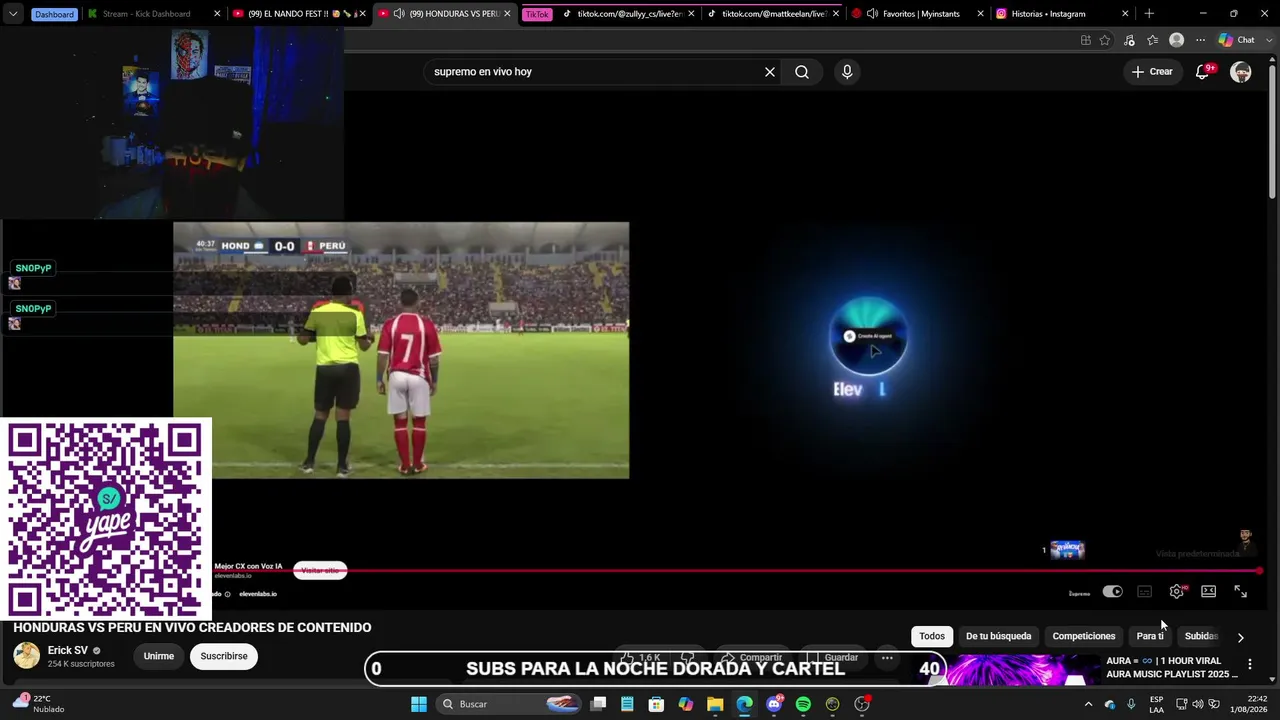The width and height of the screenshot is (1280, 720).
Task: Open Microsoft Store from the taskbar
Action: [657, 704]
